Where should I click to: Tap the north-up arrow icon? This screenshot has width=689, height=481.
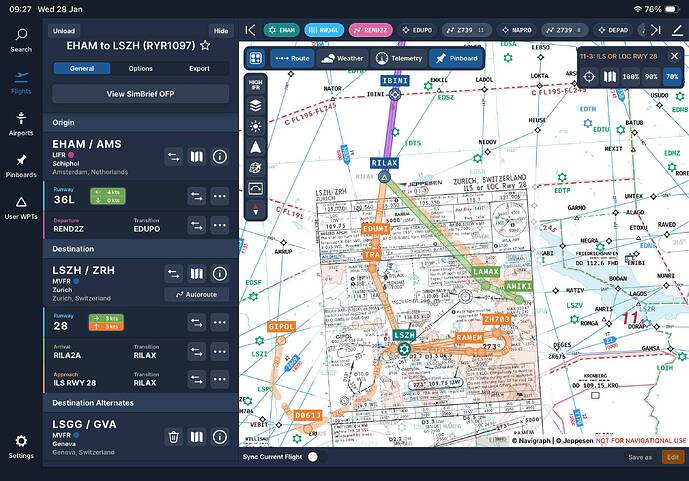(255, 147)
